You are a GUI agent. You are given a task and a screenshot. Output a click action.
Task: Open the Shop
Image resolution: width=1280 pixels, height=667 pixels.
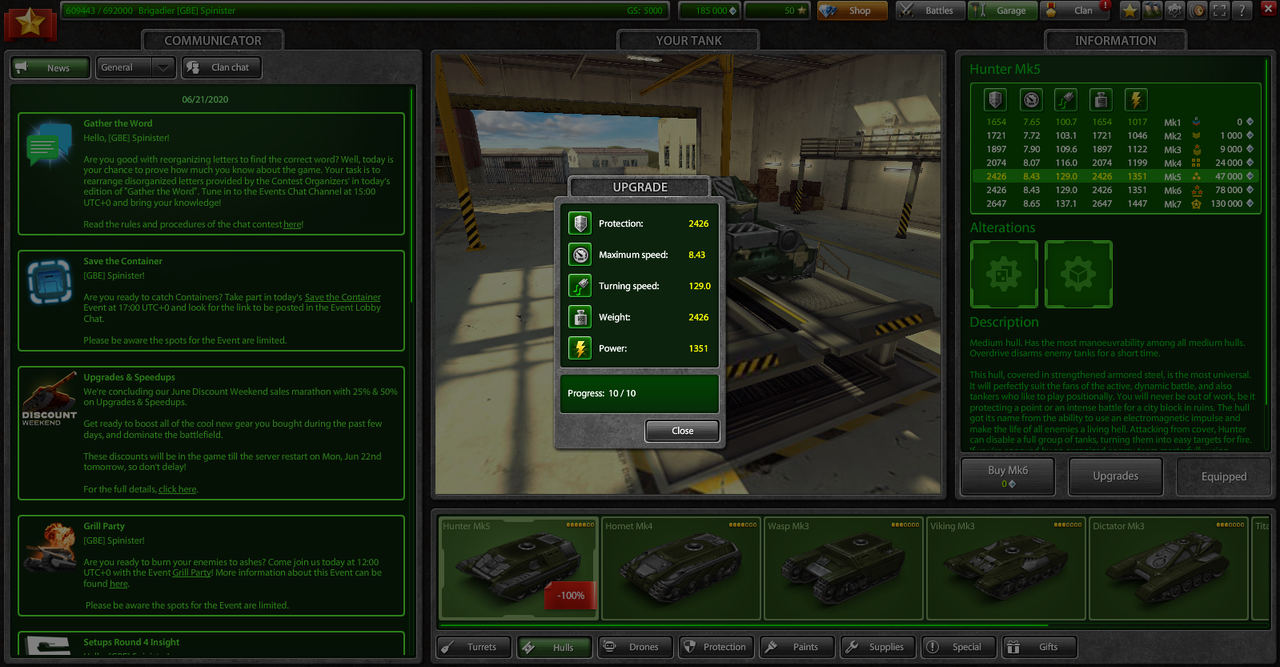pos(852,10)
